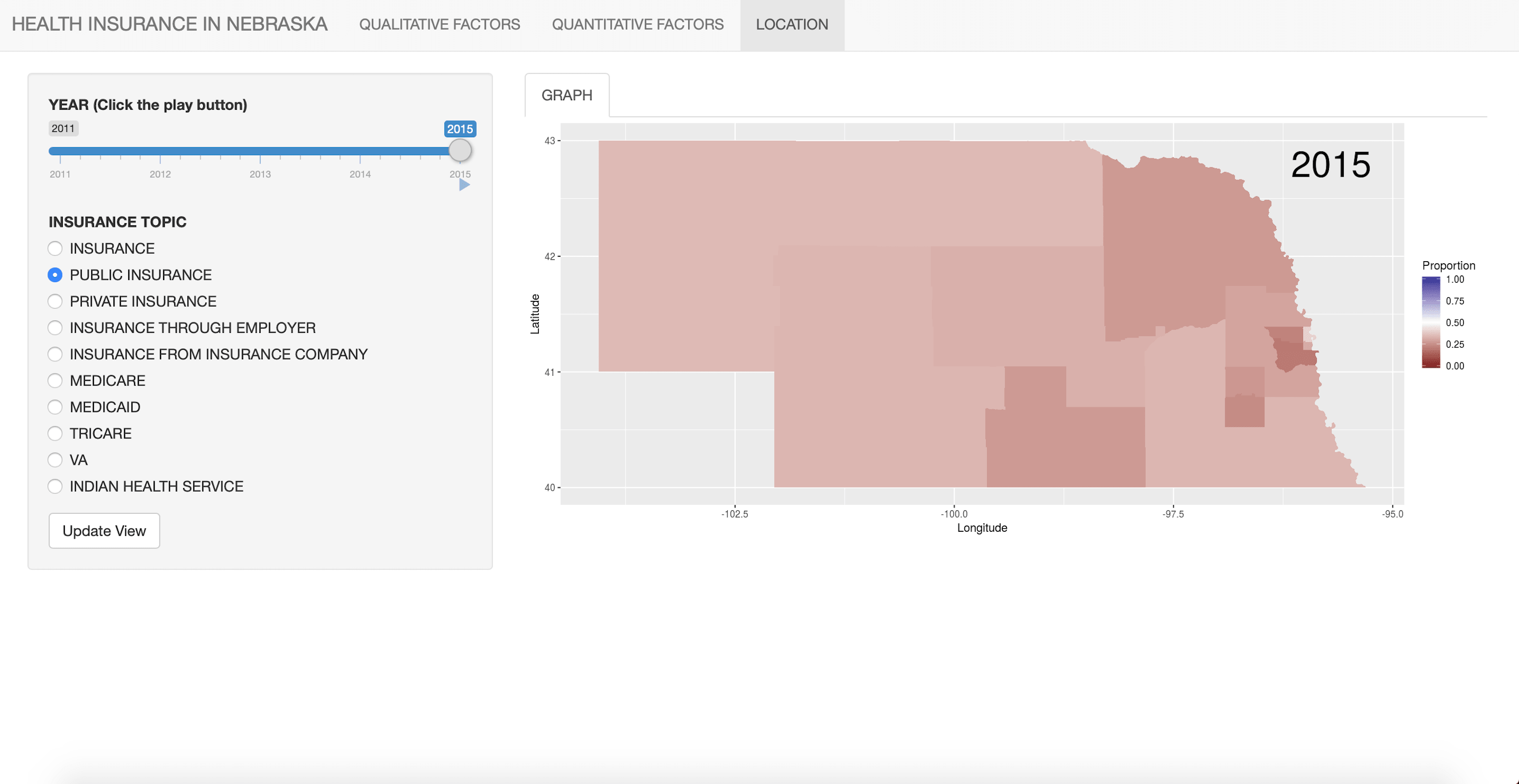Image resolution: width=1519 pixels, height=784 pixels.
Task: Click the Proportion color legend gradient
Action: [1430, 322]
